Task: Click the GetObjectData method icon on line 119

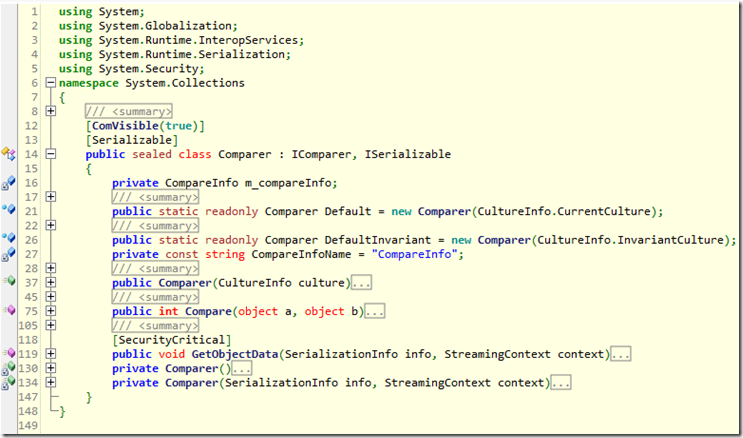Action: [7, 354]
